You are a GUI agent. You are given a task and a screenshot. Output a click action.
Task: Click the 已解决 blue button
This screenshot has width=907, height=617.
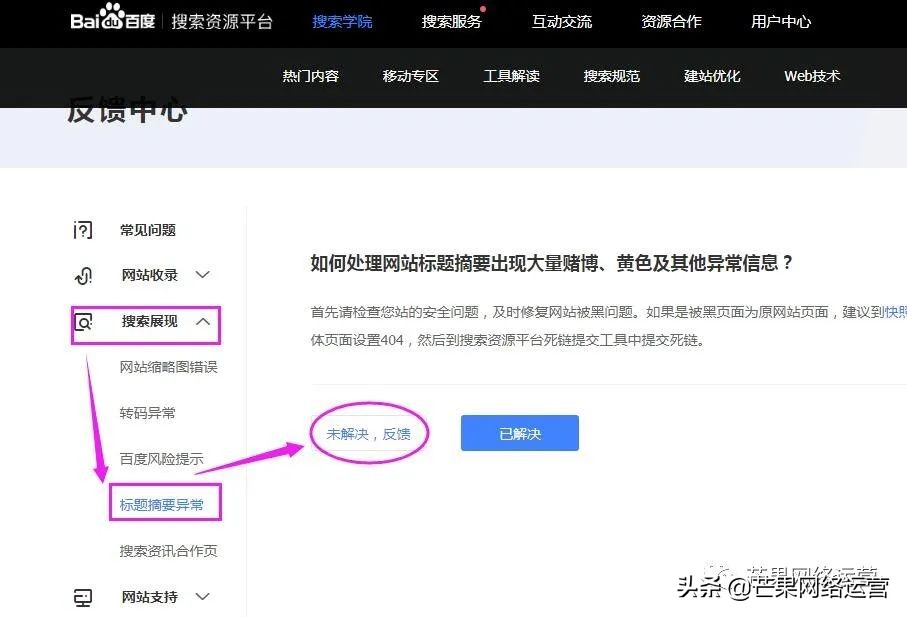(x=519, y=432)
